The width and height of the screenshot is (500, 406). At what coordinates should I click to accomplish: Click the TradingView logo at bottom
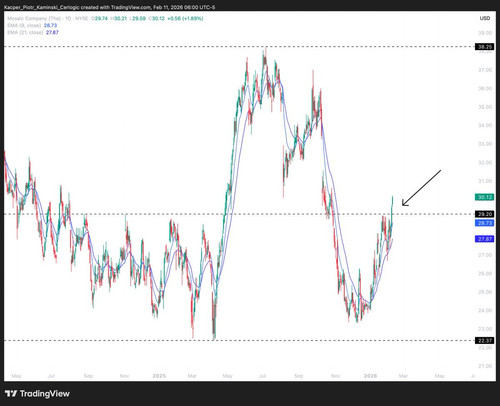(37, 394)
